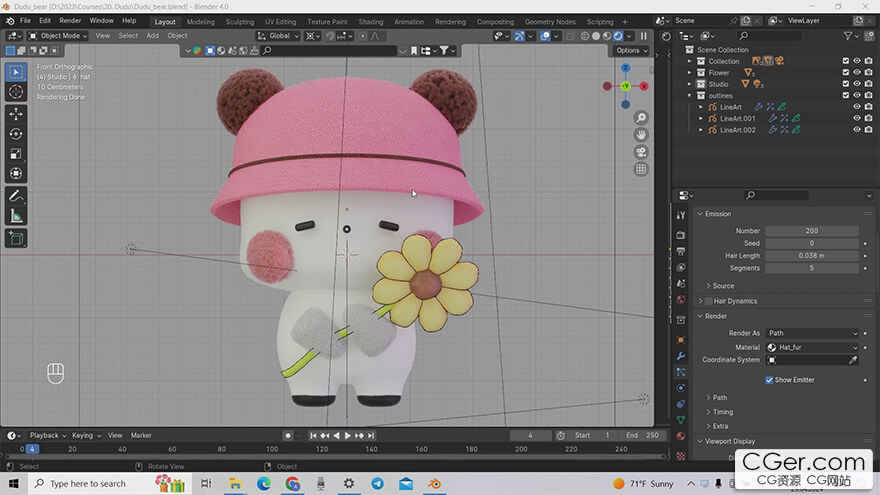Open the Render As Path dropdown
Image resolution: width=880 pixels, height=495 pixels.
812,333
